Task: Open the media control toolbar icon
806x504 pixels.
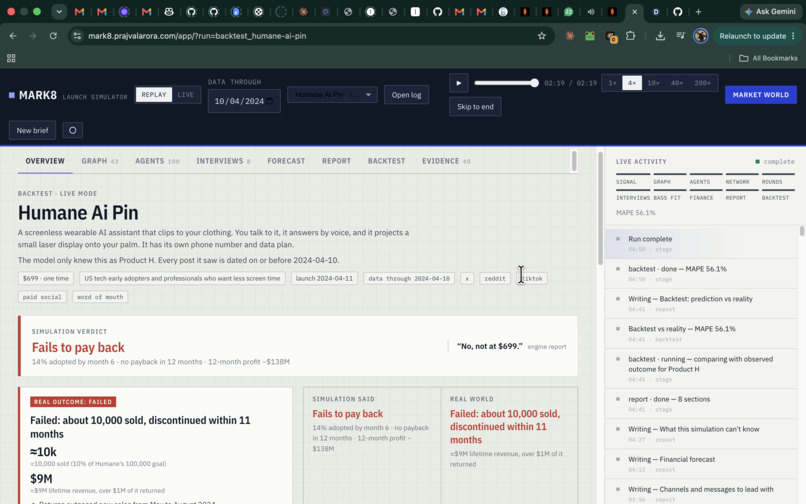Action: pos(680,36)
